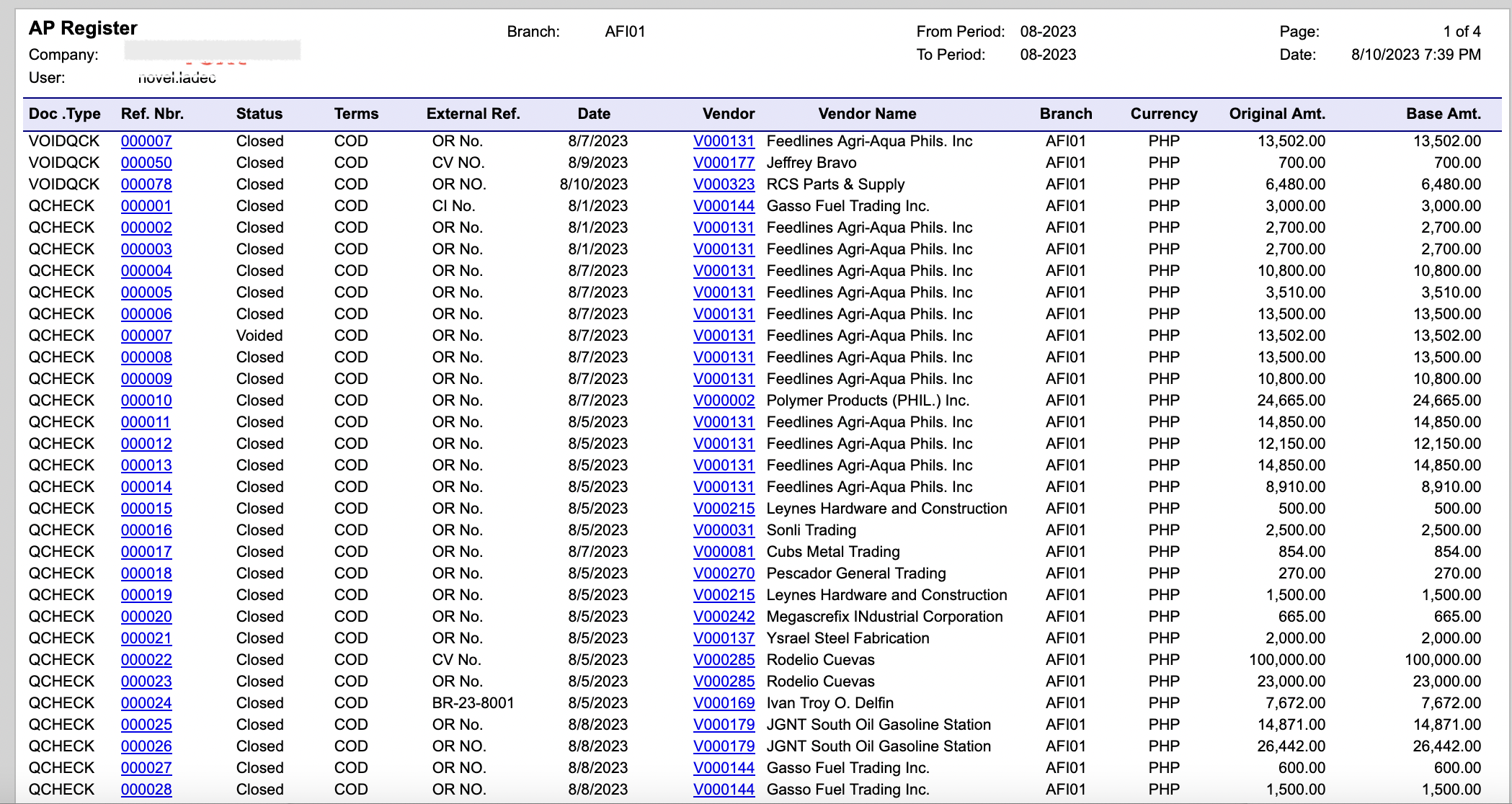Open reference number 000050 of the VOIDQCK row

pyautogui.click(x=146, y=163)
